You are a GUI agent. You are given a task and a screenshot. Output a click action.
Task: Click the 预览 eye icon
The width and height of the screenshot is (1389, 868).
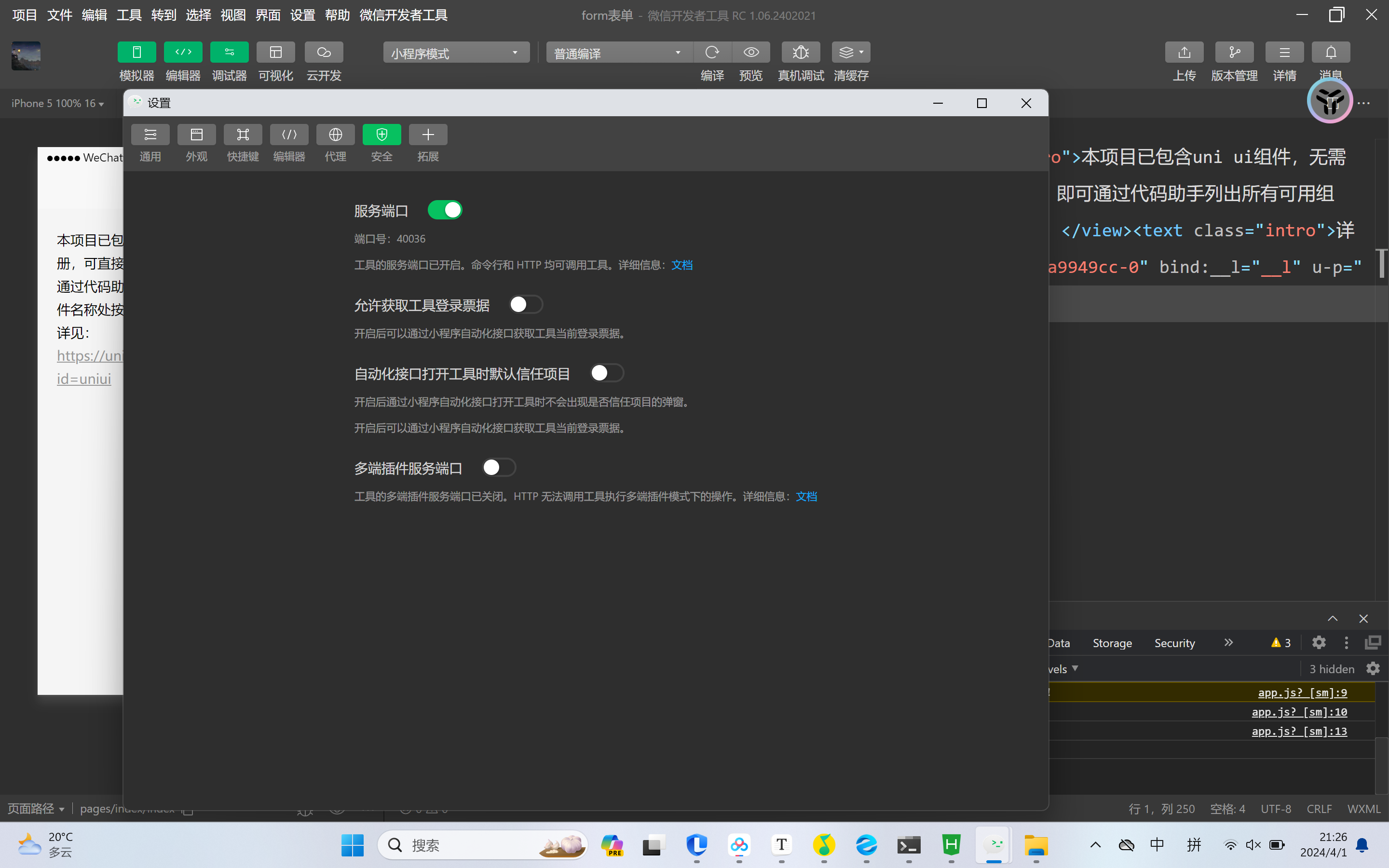pyautogui.click(x=751, y=53)
